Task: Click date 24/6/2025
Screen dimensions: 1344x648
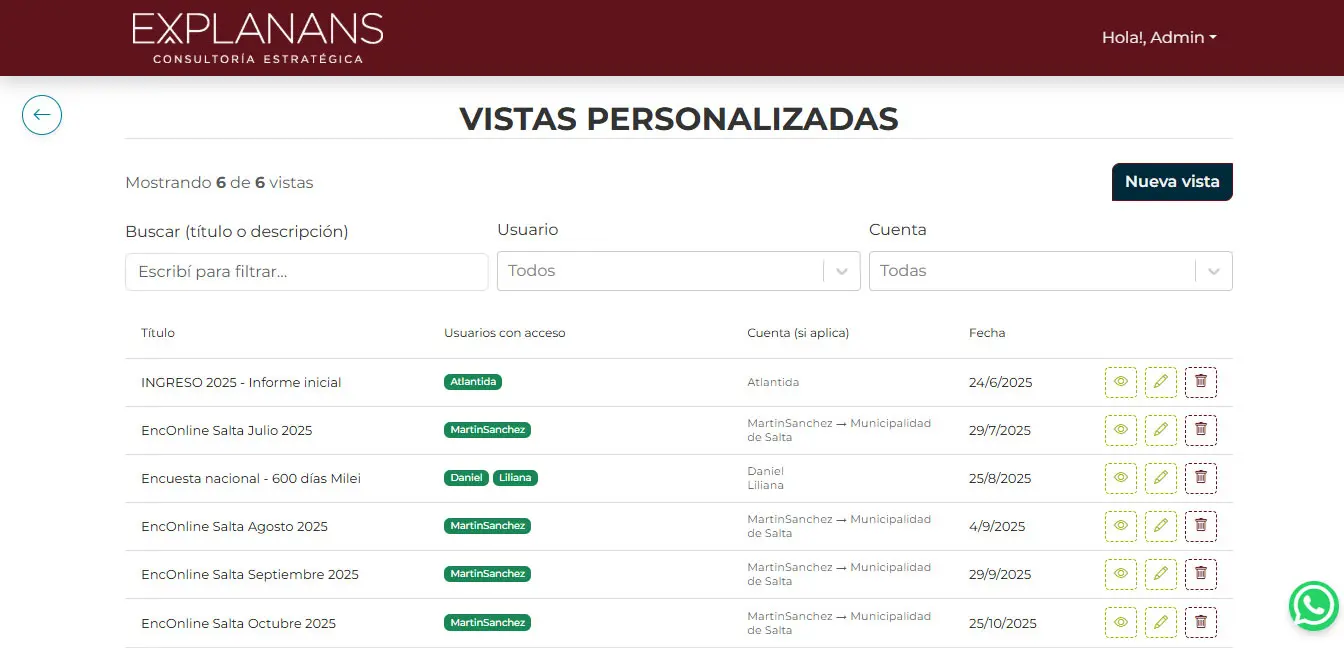Action: pyautogui.click(x=1000, y=382)
